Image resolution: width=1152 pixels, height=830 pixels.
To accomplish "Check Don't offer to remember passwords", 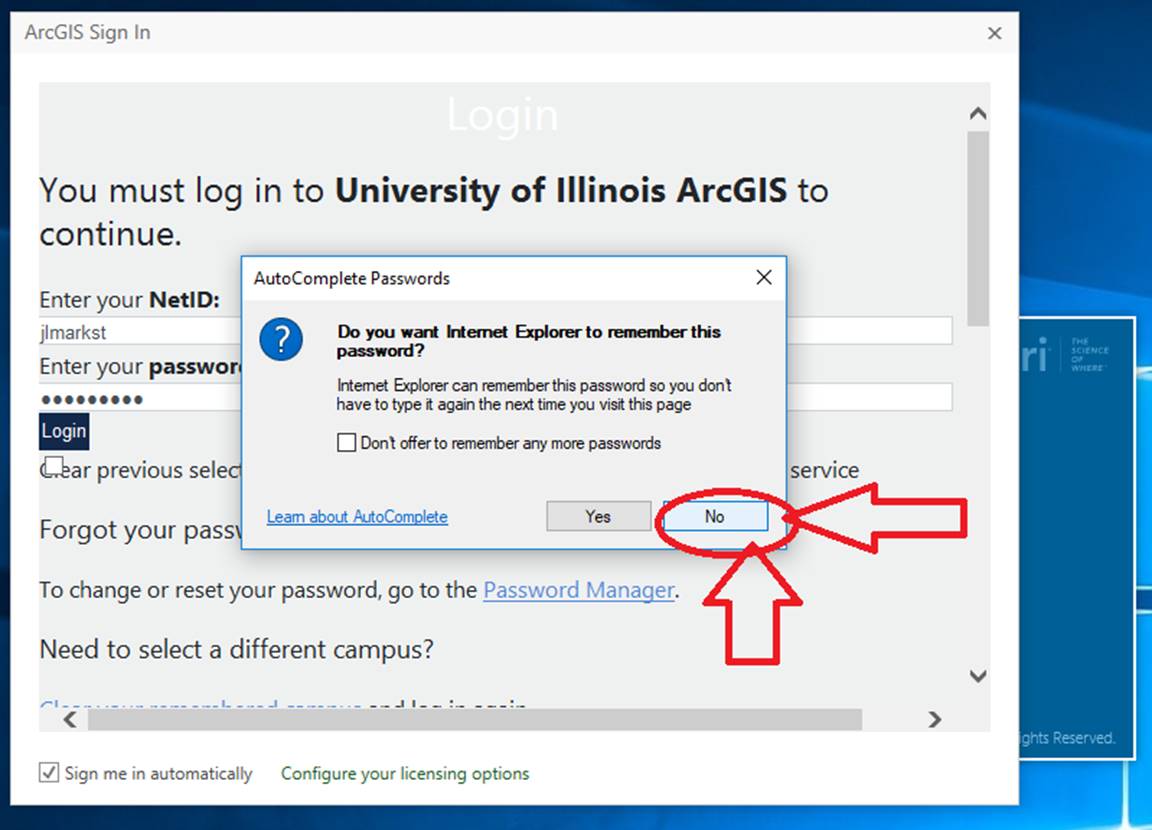I will (x=347, y=442).
